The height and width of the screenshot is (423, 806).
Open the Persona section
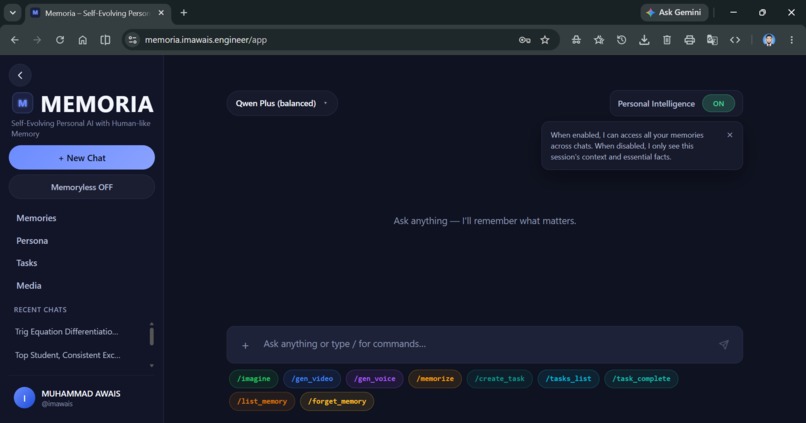(x=32, y=241)
